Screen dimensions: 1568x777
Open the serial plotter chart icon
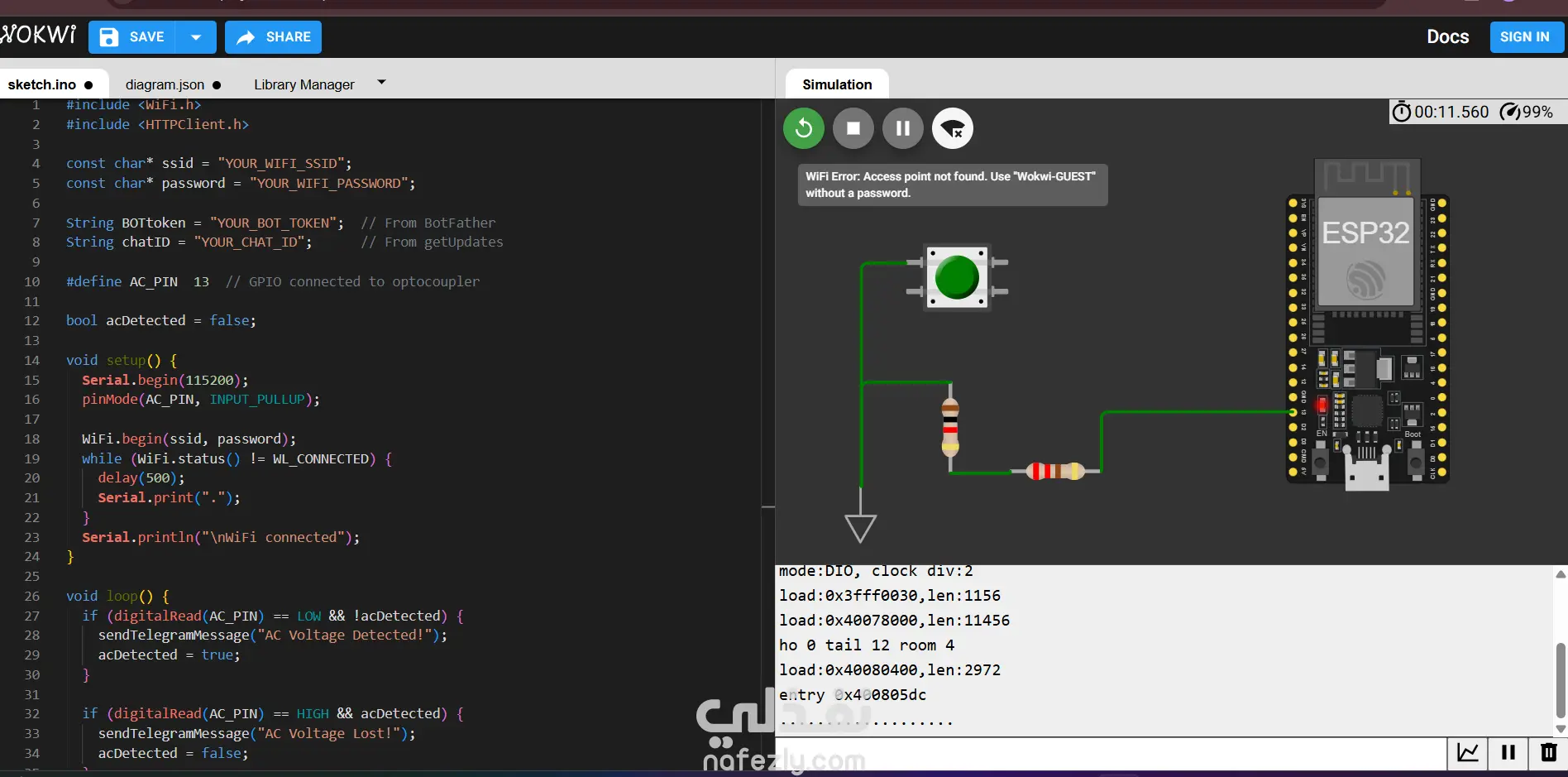[x=1468, y=752]
